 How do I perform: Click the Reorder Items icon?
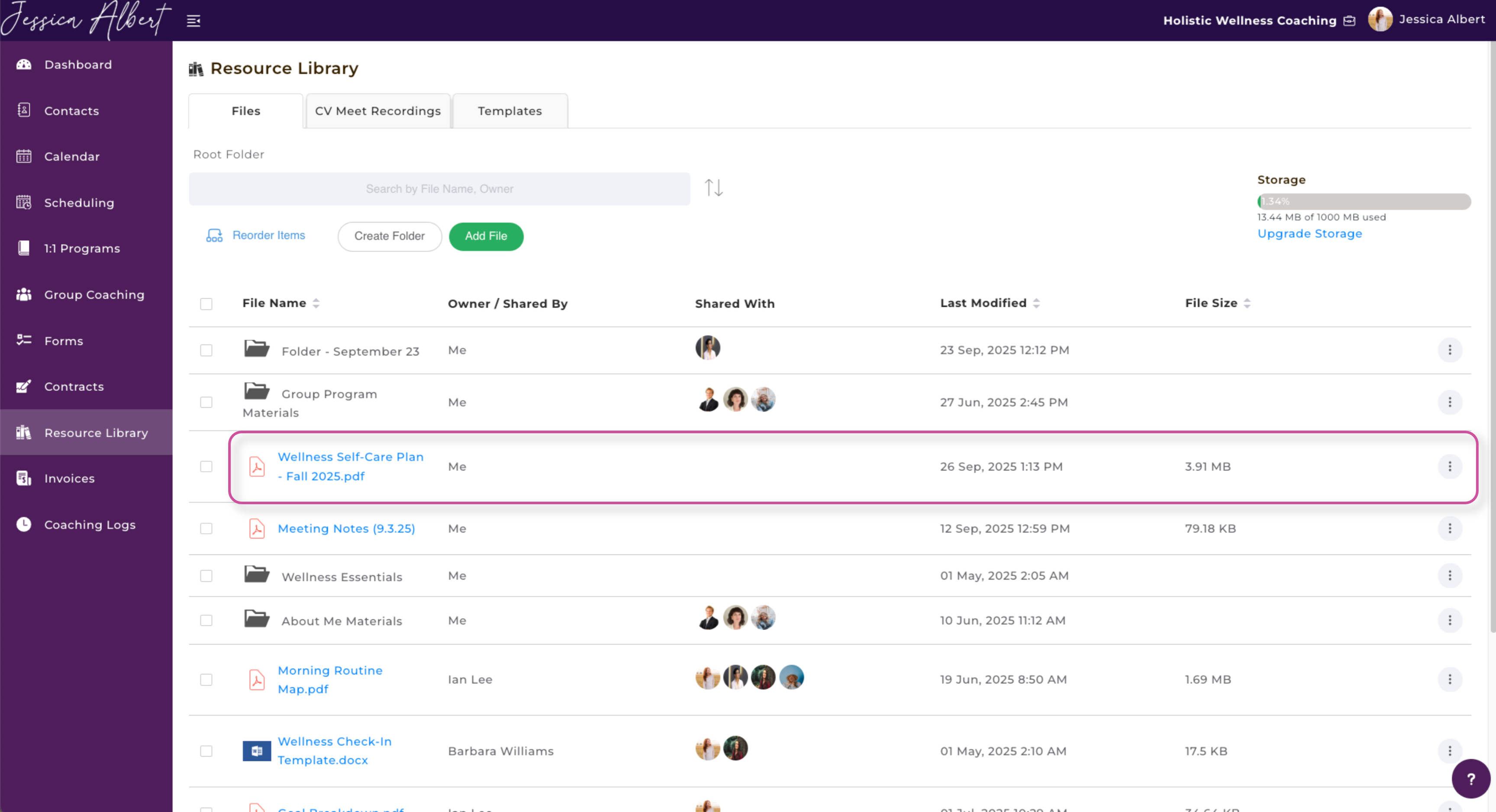tap(214, 235)
